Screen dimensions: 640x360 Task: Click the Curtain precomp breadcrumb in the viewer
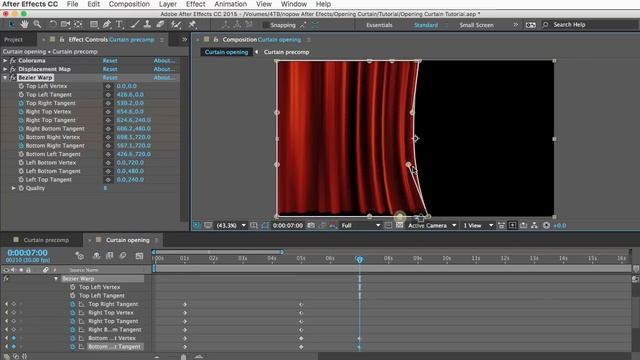[x=286, y=52]
